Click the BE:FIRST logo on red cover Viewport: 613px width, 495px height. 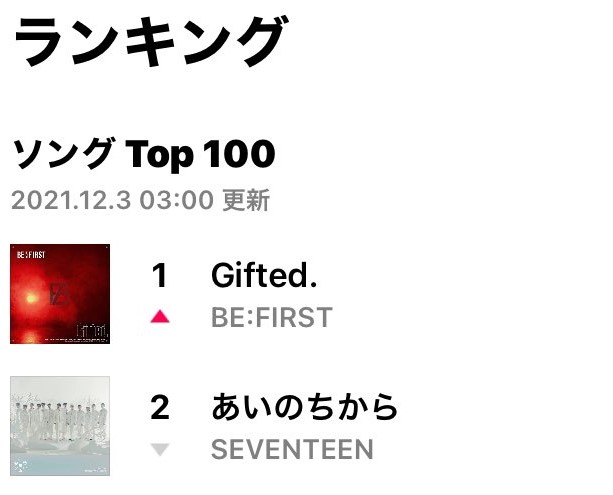(x=31, y=255)
